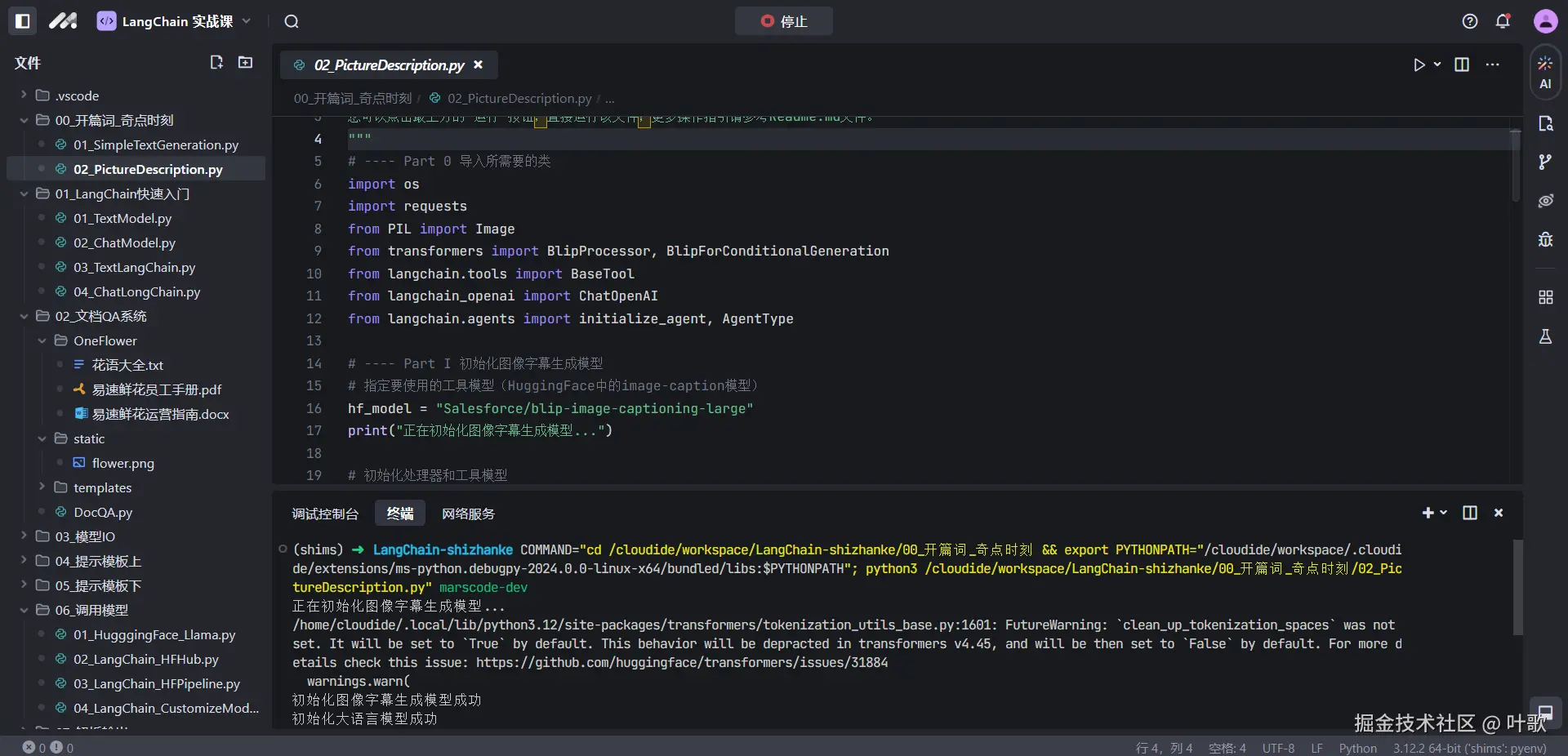The image size is (1568, 756).
Task: Open the extensions grid icon
Action: click(x=1545, y=297)
